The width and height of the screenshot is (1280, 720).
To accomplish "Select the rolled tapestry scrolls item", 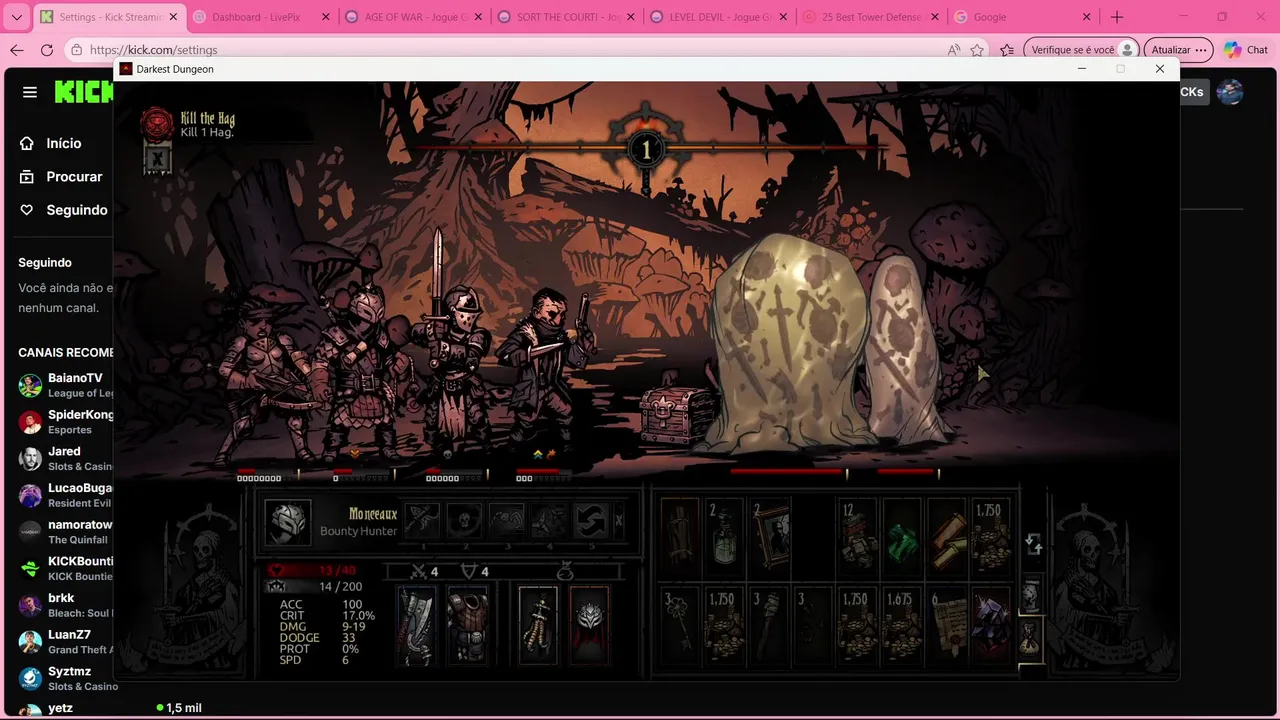I will [947, 538].
